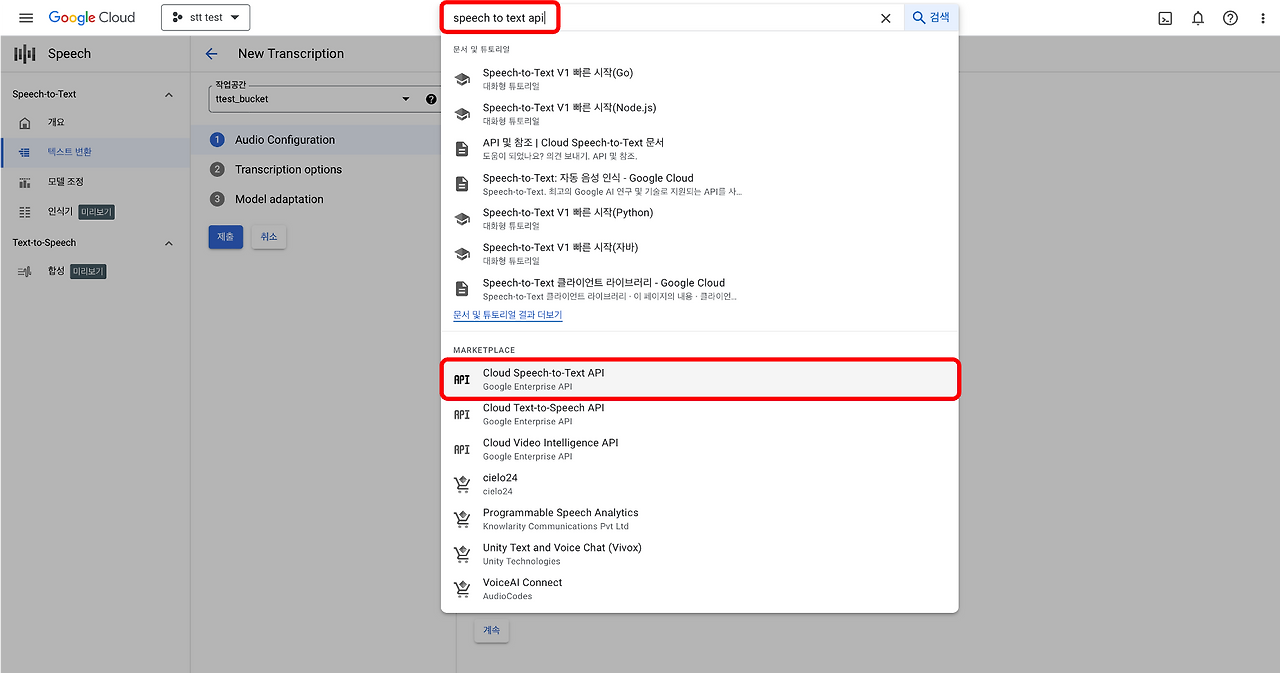Screen dimensions: 1280x673
Task: Click the 제출 submit button
Action: pyautogui.click(x=226, y=236)
